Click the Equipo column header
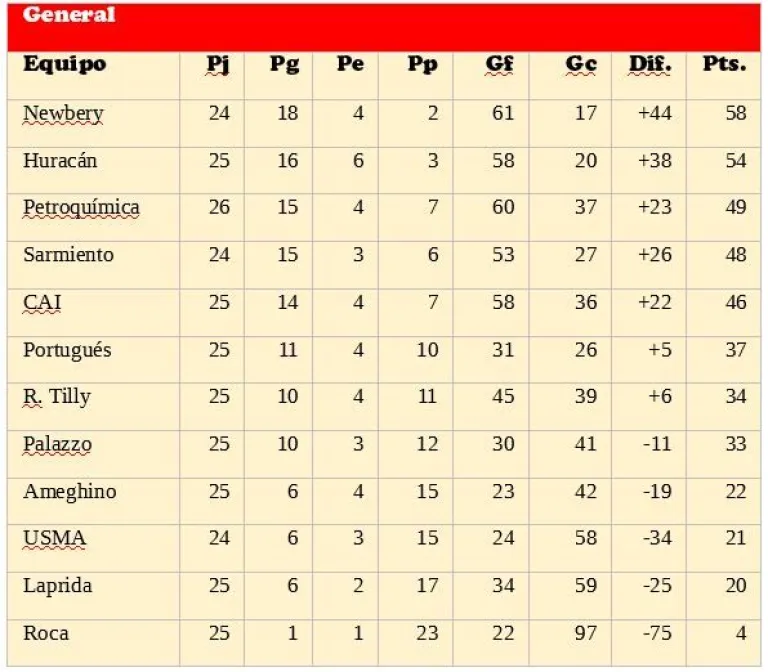The image size is (768, 672). (64, 65)
